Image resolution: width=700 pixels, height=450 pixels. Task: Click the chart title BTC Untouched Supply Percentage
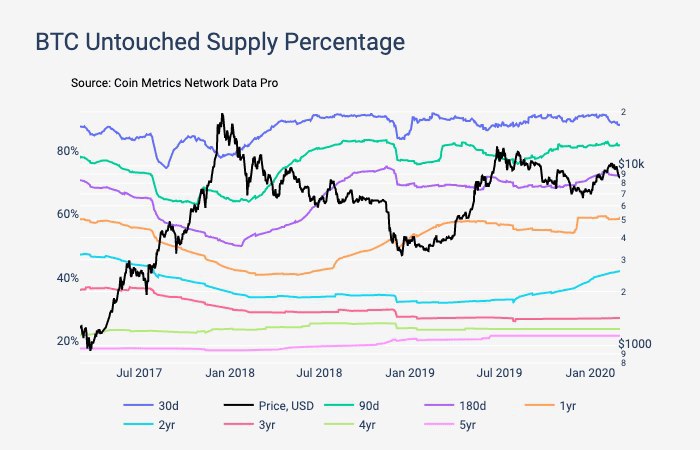tap(220, 42)
